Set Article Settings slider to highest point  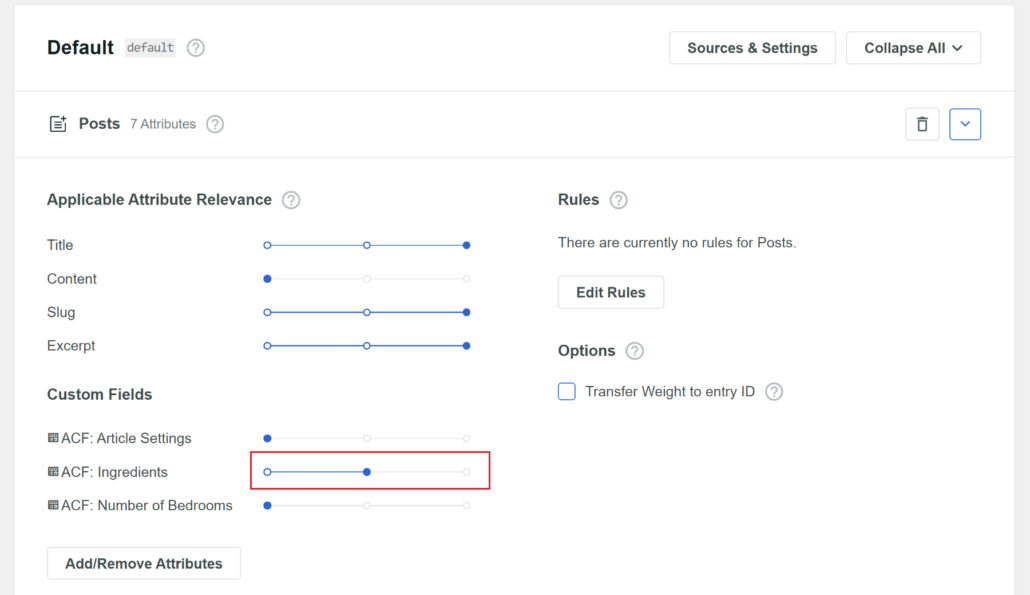click(x=466, y=438)
